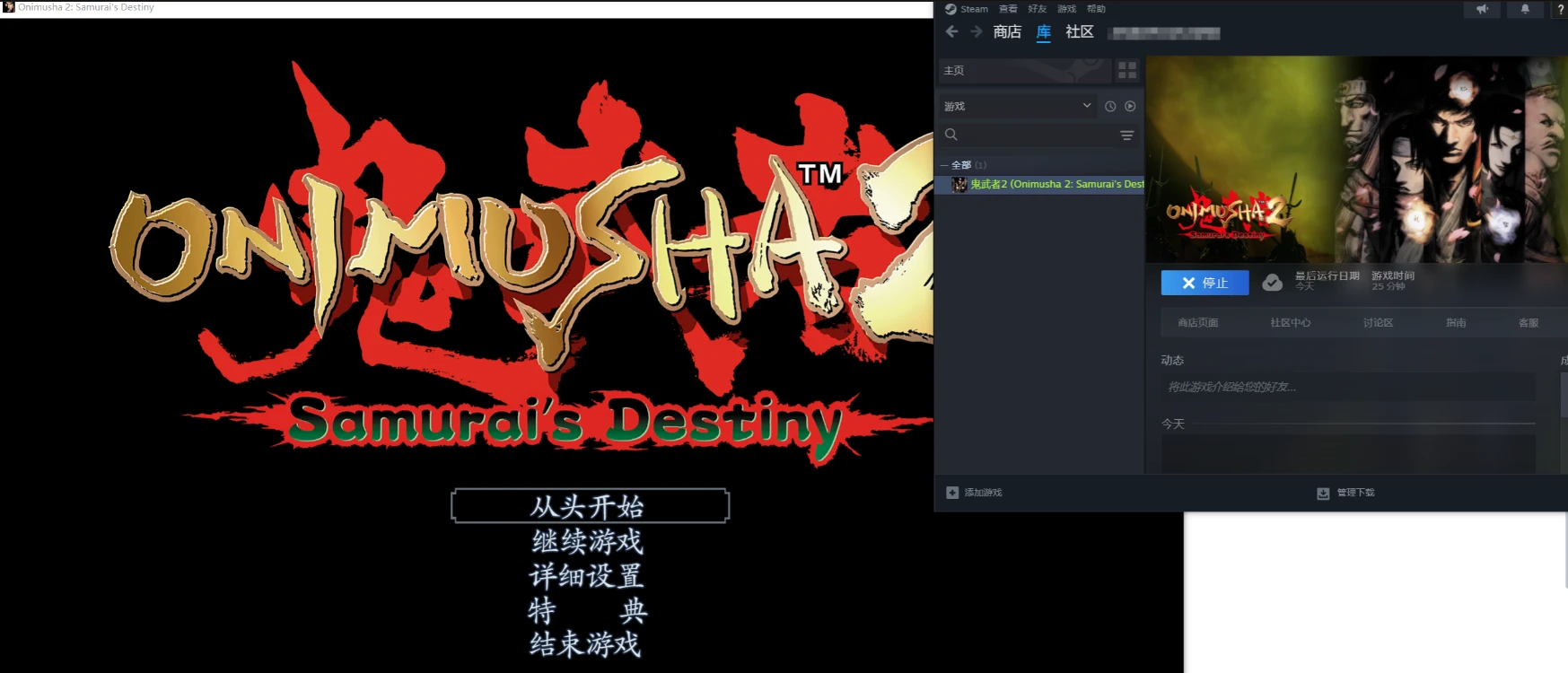Screen dimensions: 1568x673
Task: Click the 游戏时间 25 分钟 text
Action: coord(1393,281)
